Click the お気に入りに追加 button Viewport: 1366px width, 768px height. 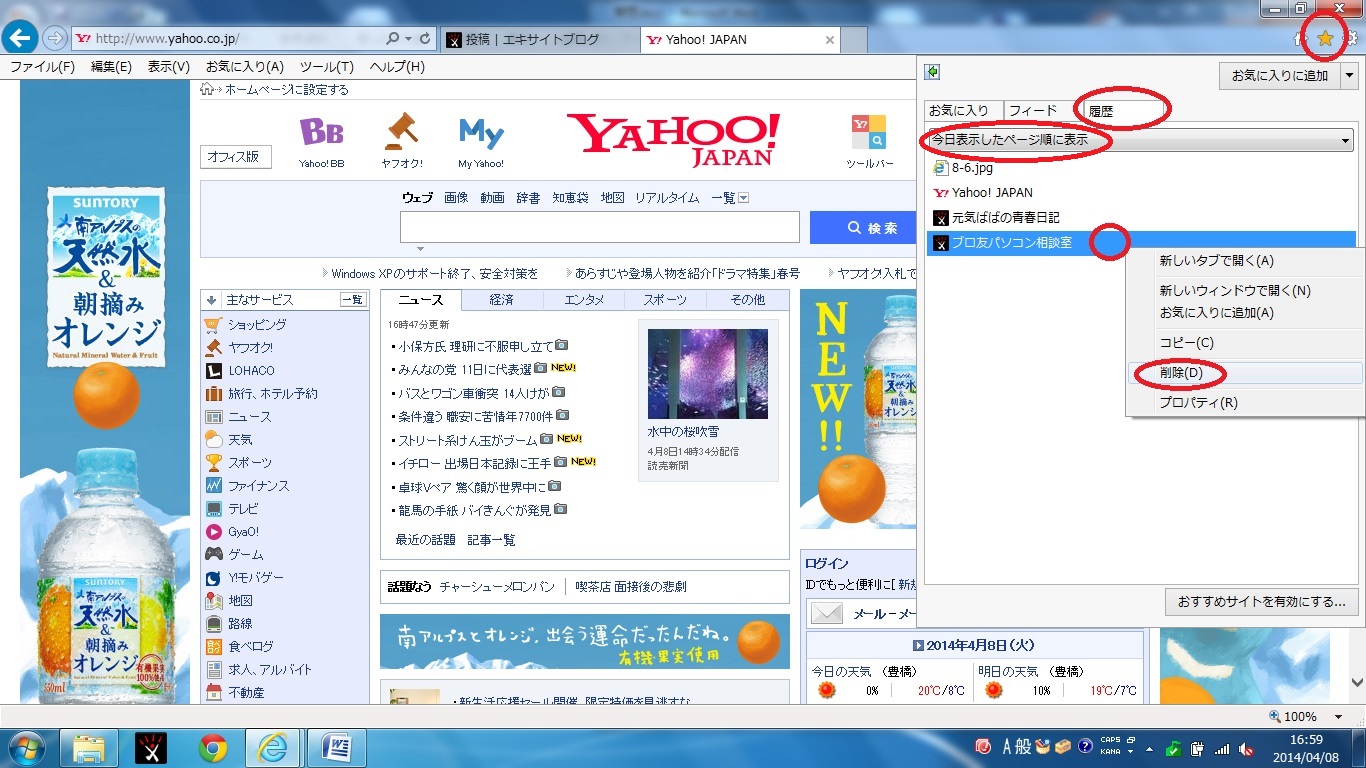(x=1279, y=76)
